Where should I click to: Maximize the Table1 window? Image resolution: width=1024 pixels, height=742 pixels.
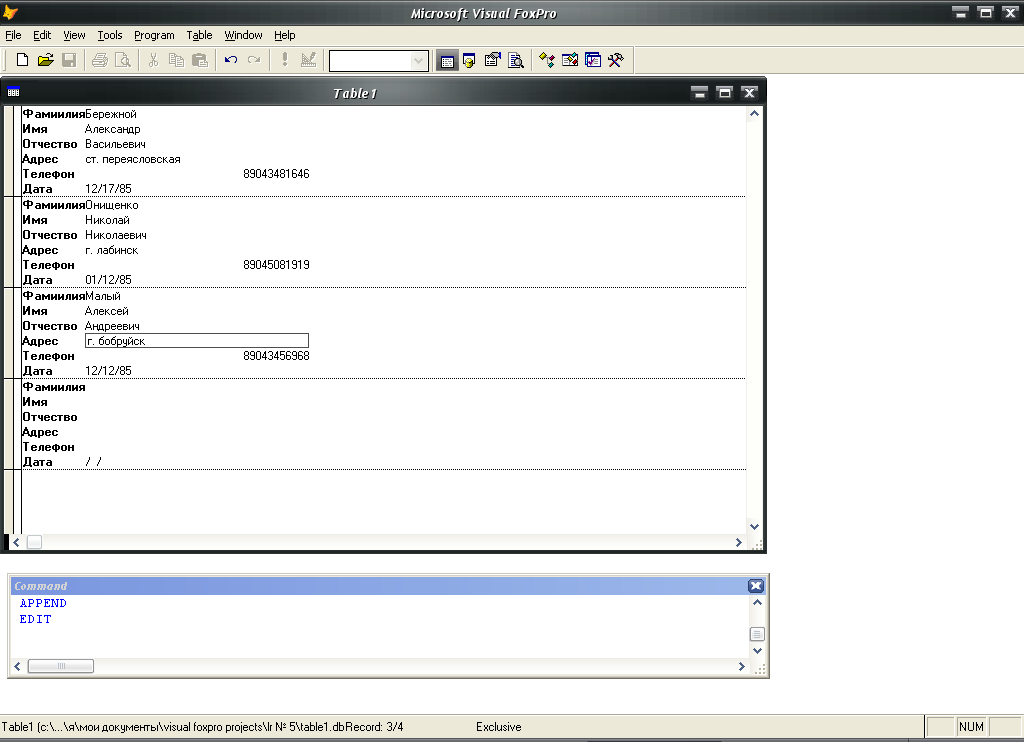click(724, 93)
